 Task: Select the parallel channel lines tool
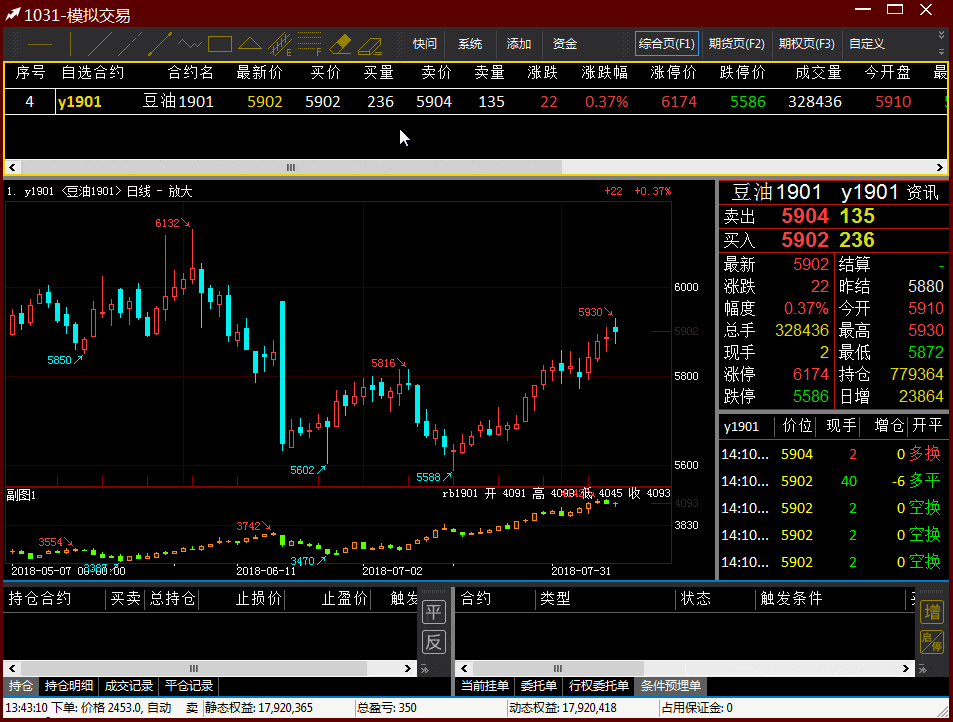(280, 45)
